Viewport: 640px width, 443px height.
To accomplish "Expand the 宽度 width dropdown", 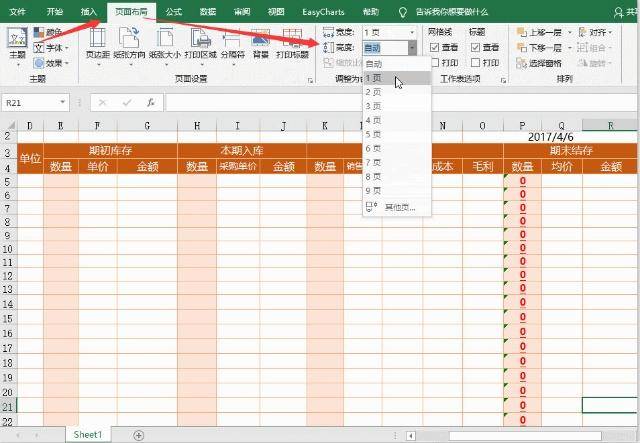I will pyautogui.click(x=411, y=32).
